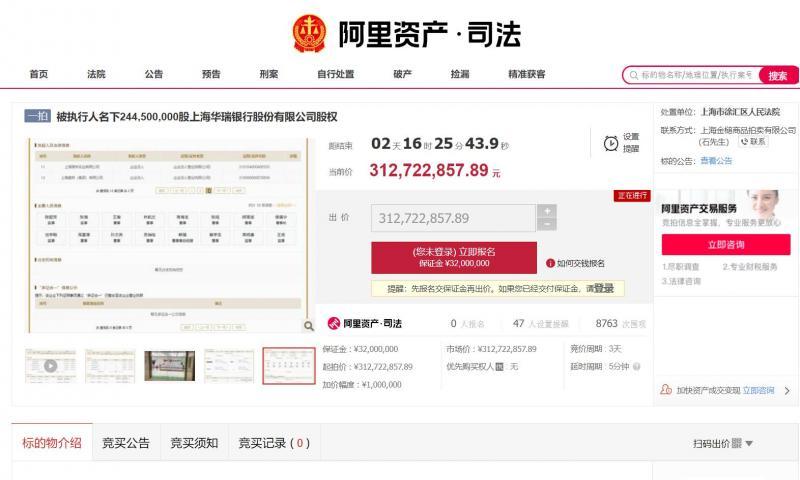Play the video thumbnail

click(x=51, y=365)
